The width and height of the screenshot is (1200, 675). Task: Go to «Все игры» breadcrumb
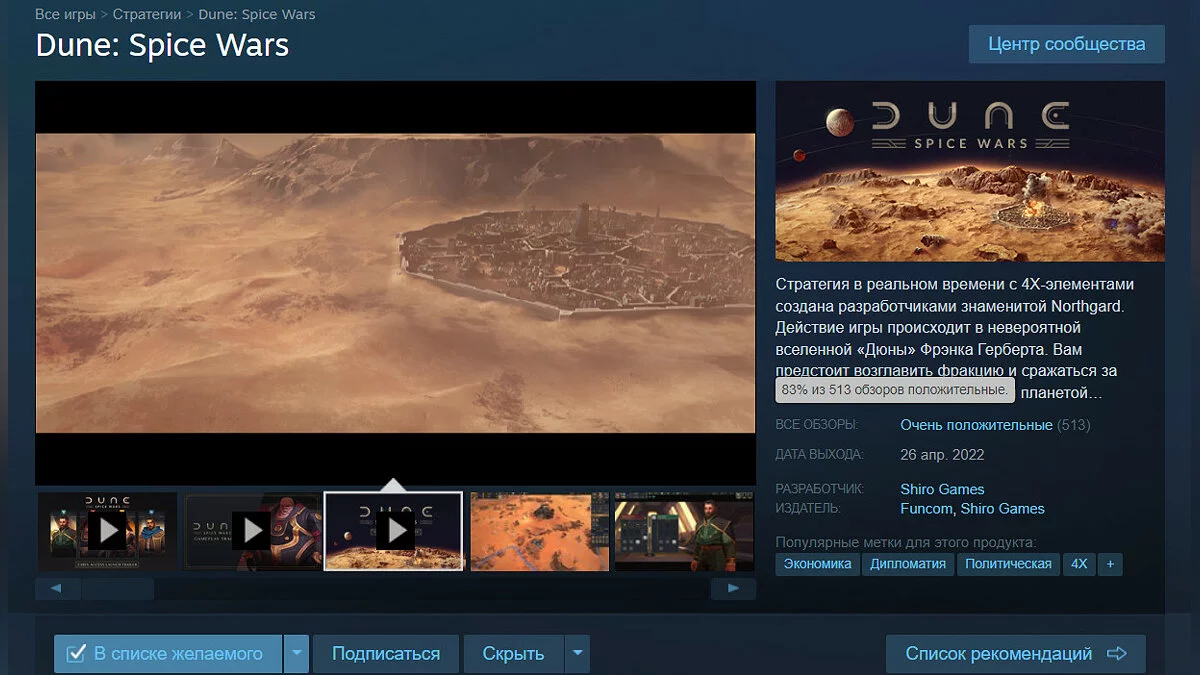tap(65, 14)
